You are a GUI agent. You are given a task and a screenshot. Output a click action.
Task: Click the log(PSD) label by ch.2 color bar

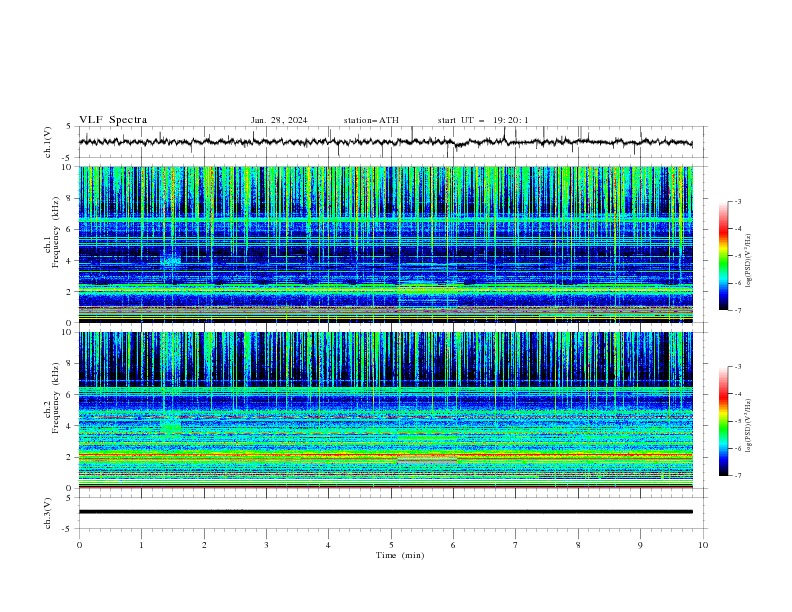tap(748, 426)
